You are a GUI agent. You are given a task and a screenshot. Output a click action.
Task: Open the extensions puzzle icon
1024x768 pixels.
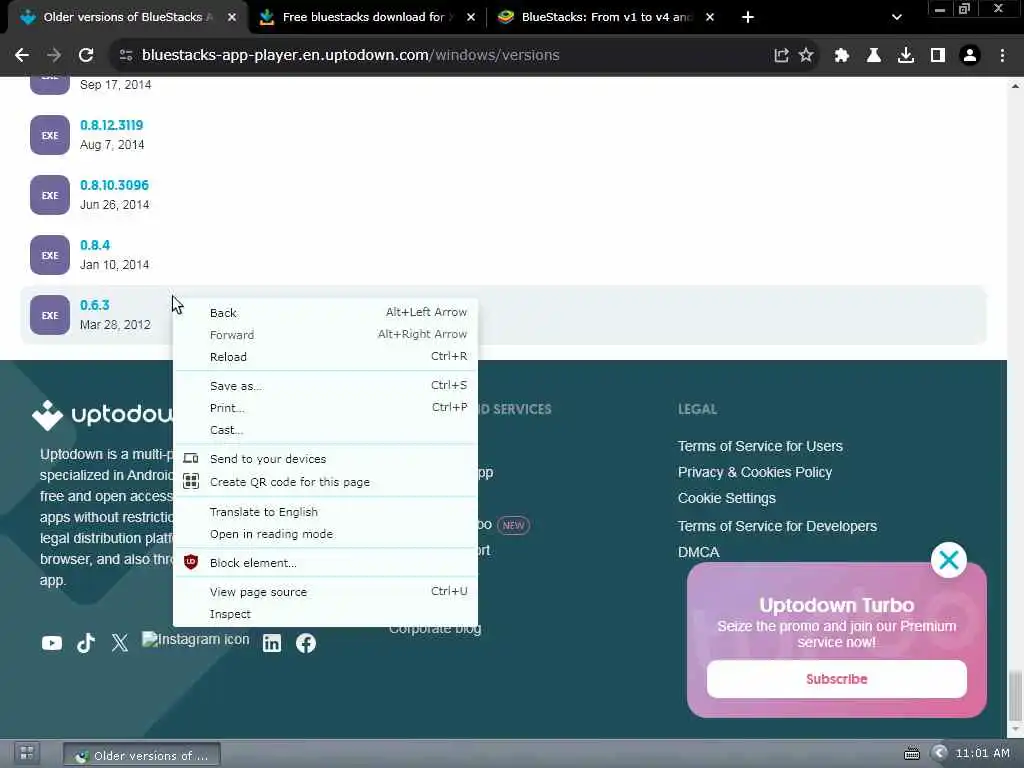click(x=842, y=56)
